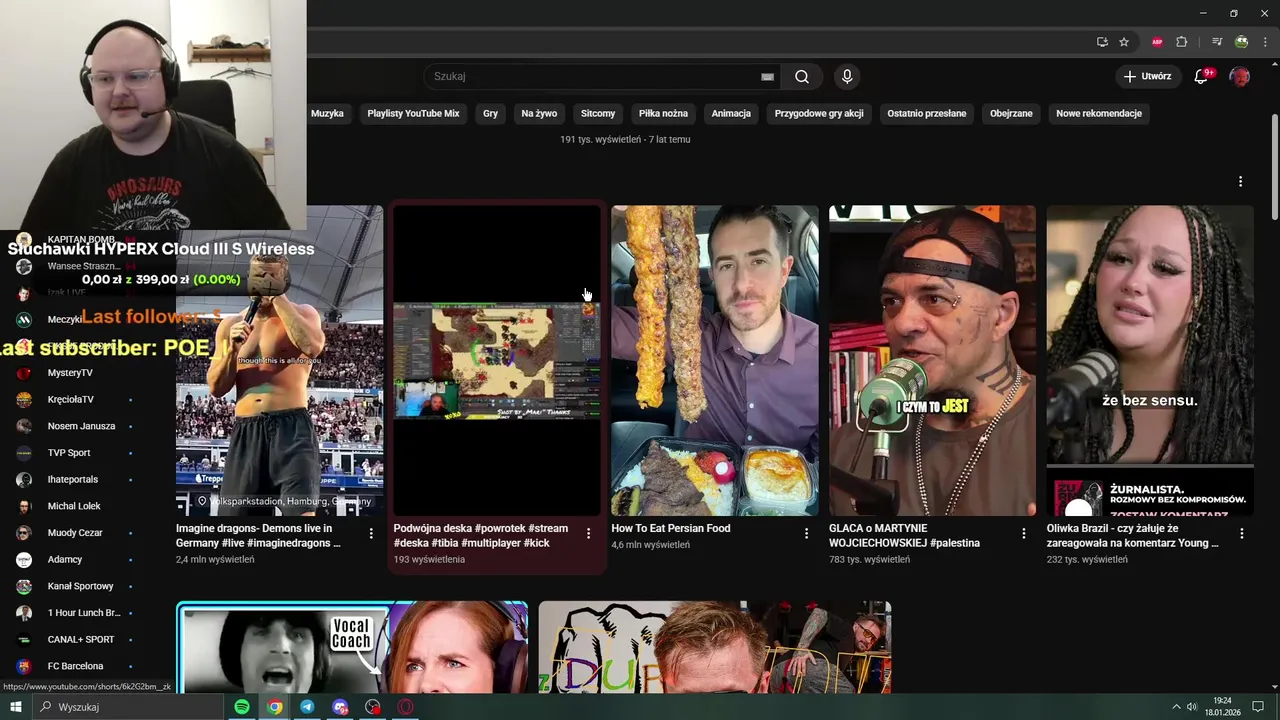Open options for Imagine dragons short

pos(371,534)
